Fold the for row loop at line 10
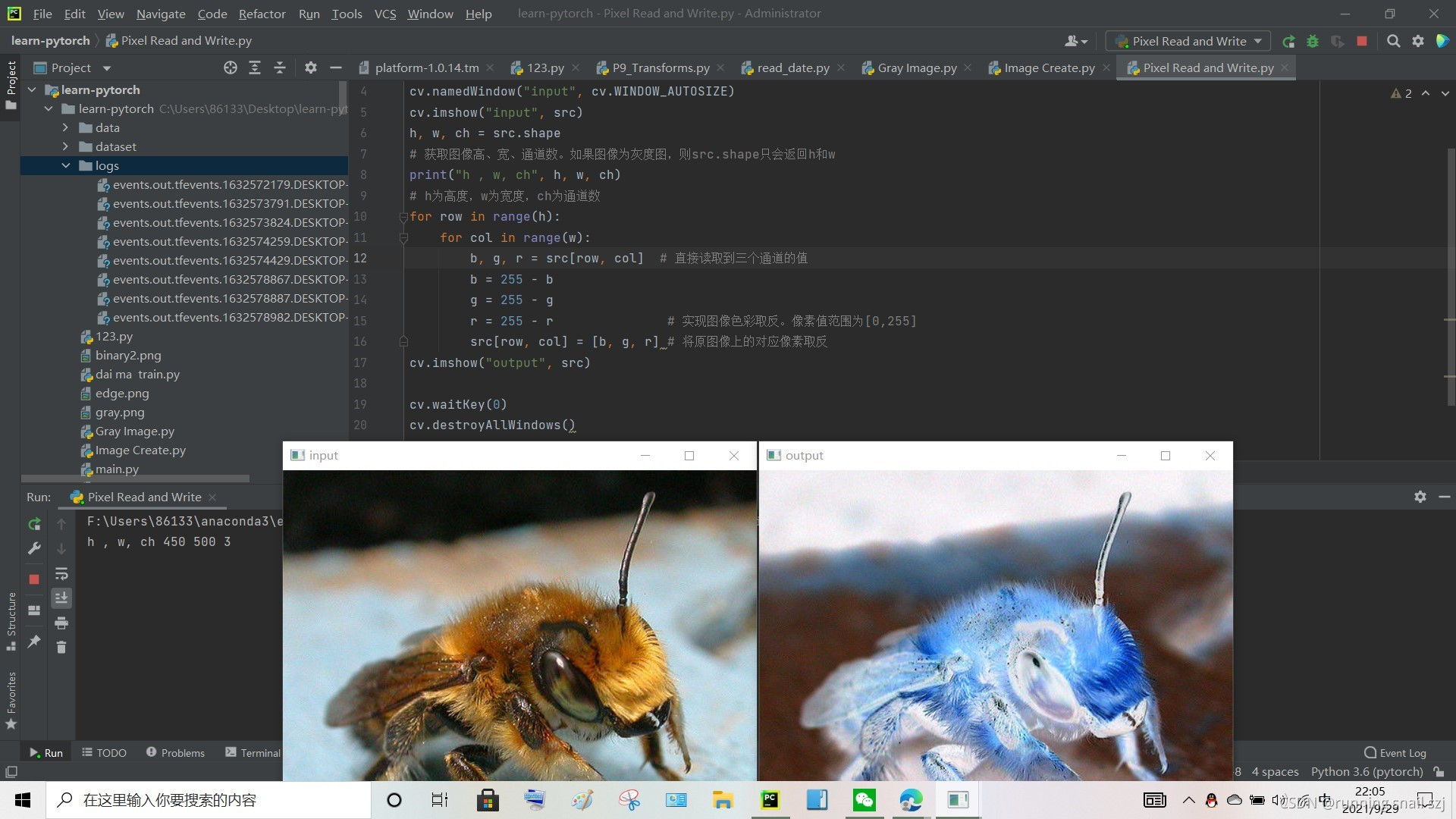This screenshot has height=819, width=1456. (x=403, y=217)
